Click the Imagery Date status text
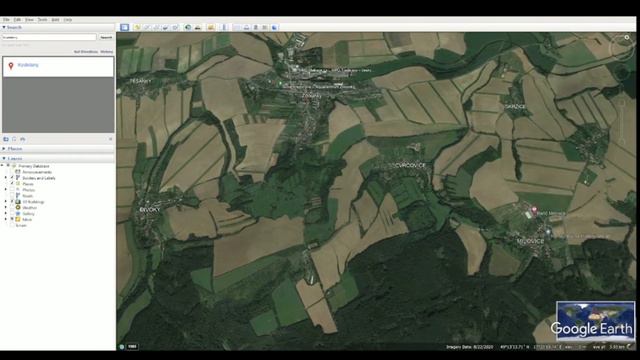The image size is (640, 360). [470, 347]
